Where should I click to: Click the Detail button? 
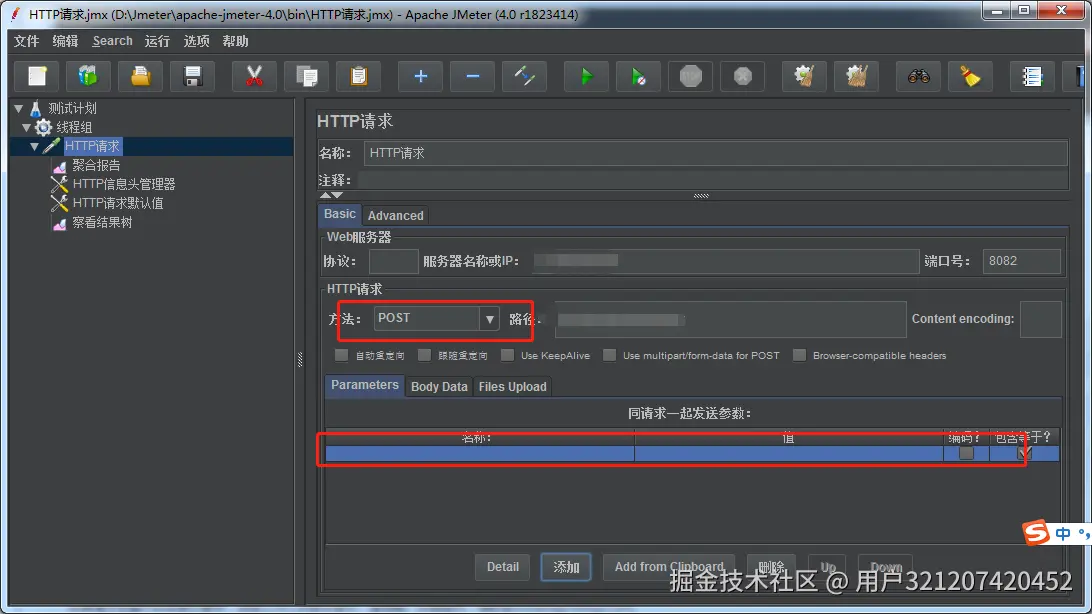point(503,567)
